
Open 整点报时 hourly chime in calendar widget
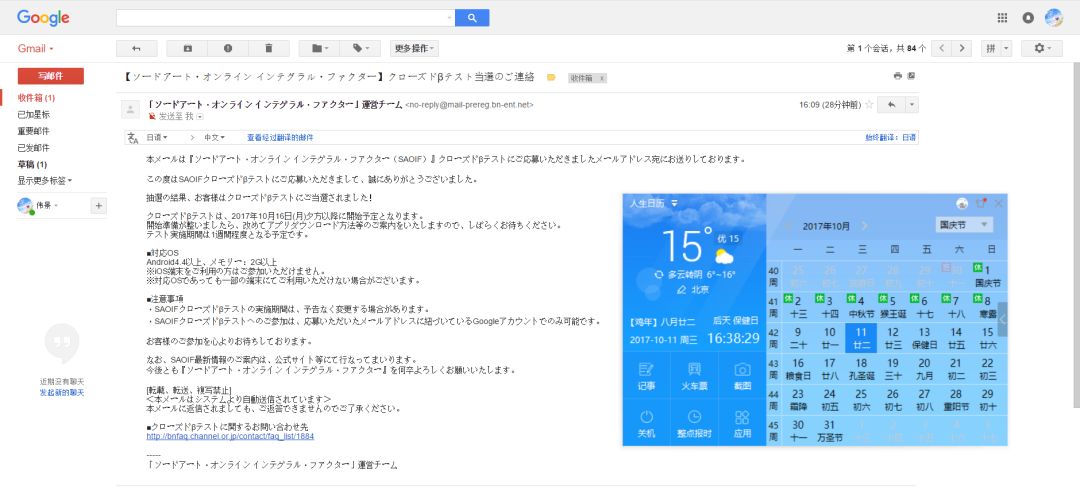[694, 424]
